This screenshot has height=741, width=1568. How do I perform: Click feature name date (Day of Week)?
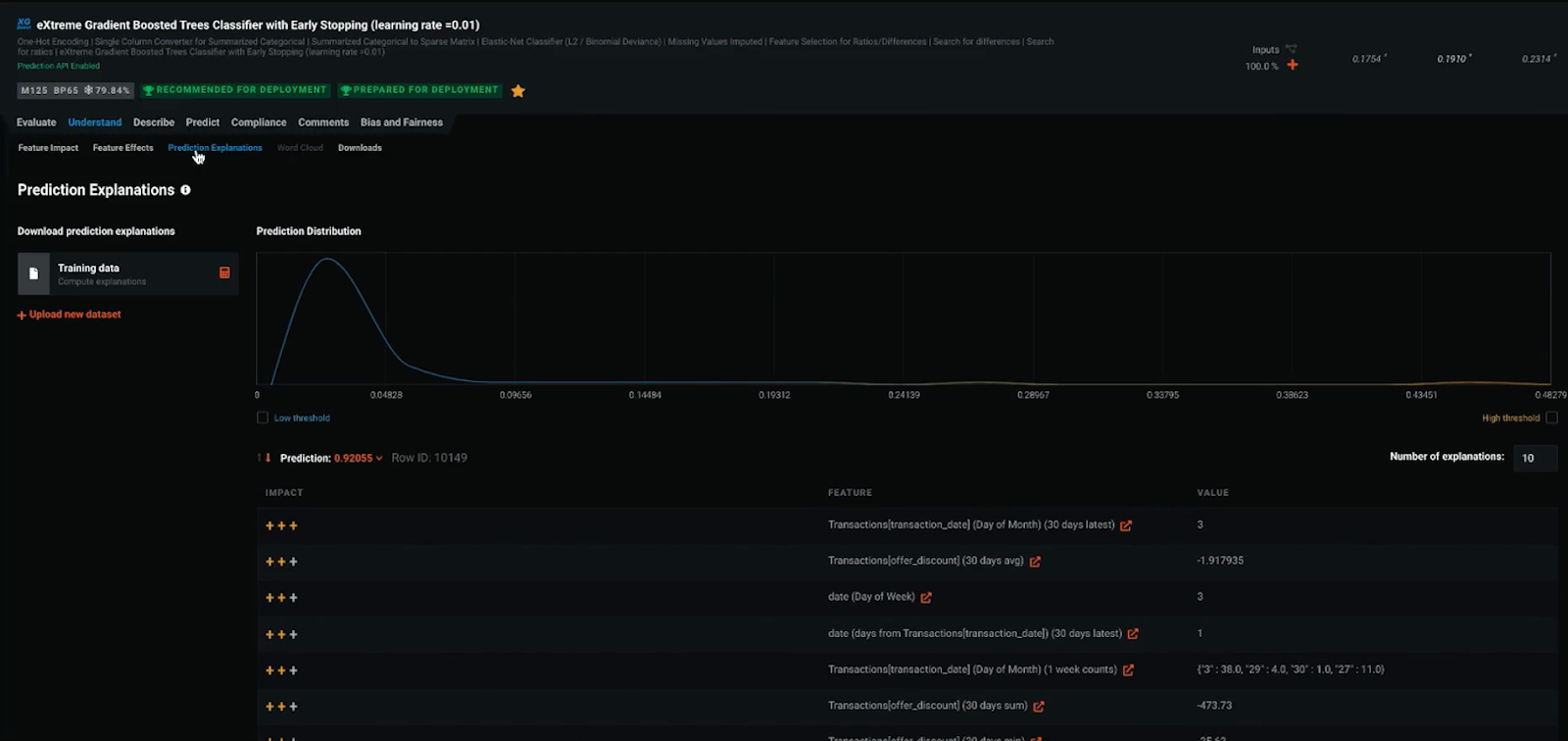[871, 597]
